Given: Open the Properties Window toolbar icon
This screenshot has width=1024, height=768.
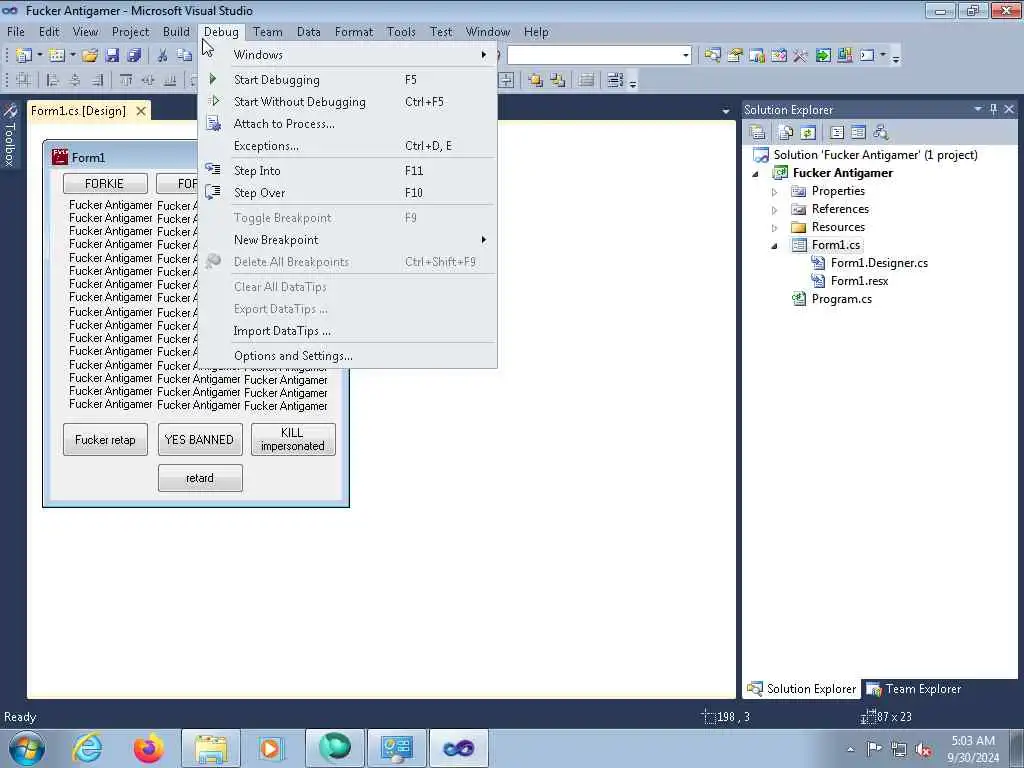Looking at the screenshot, I should pyautogui.click(x=735, y=56).
